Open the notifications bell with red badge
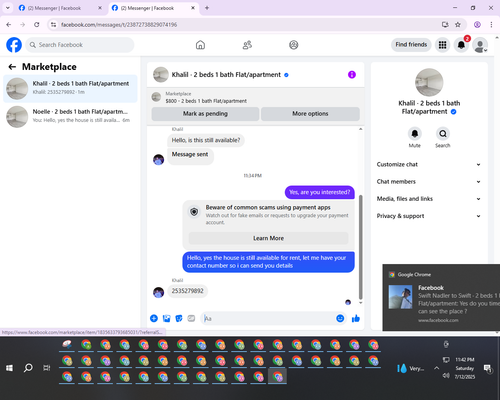This screenshot has height=400, width=500. (461, 45)
